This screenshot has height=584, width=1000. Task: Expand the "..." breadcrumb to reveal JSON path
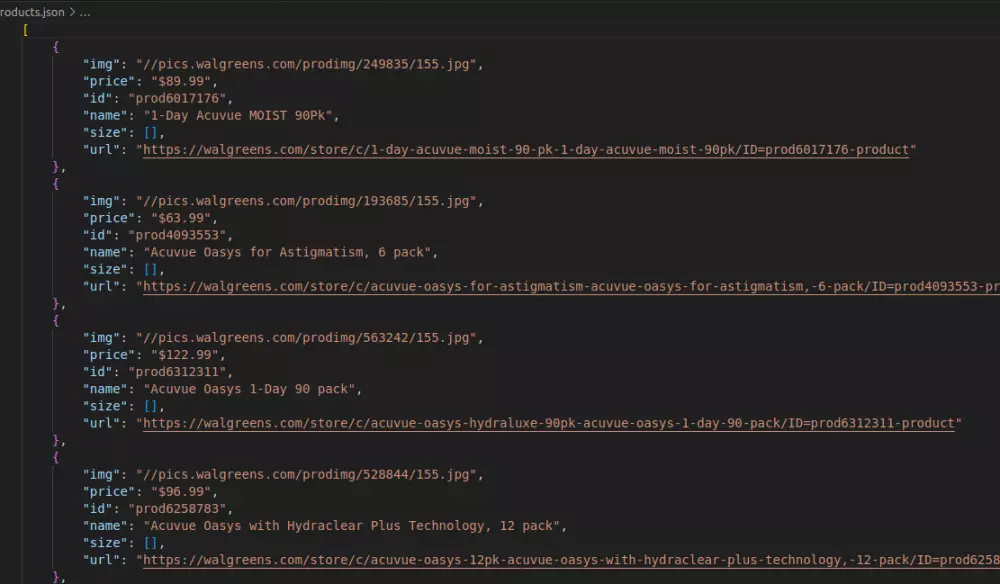[84, 12]
